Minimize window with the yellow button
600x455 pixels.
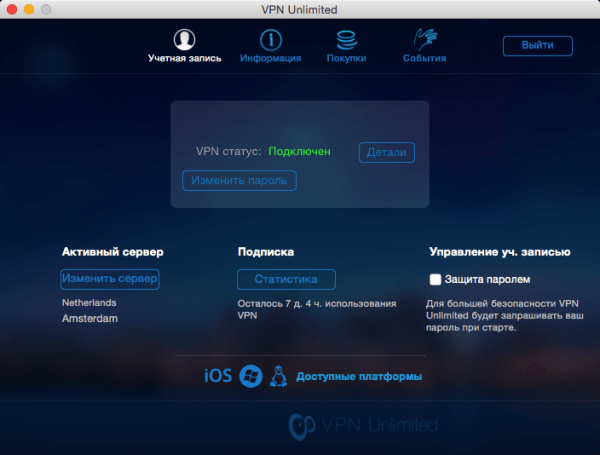(29, 9)
